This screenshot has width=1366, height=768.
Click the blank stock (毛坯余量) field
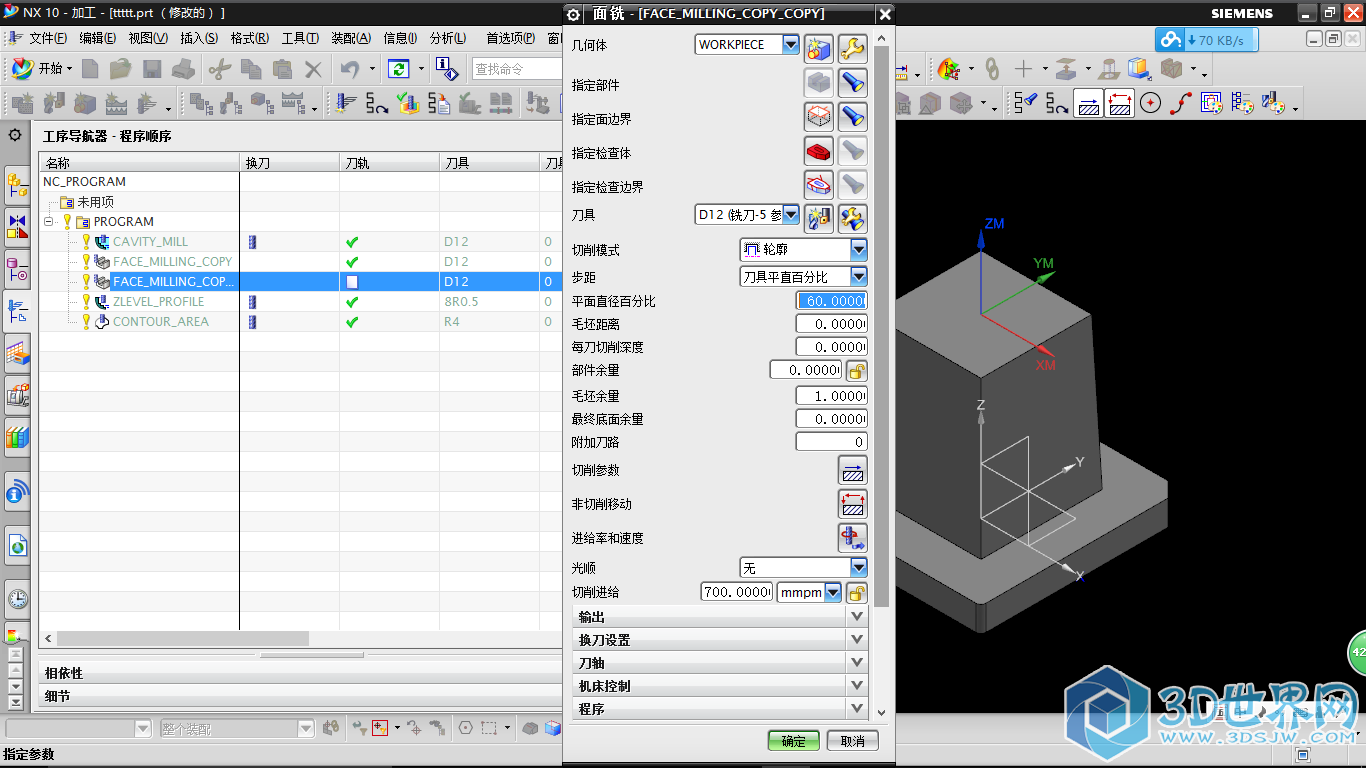(x=831, y=396)
